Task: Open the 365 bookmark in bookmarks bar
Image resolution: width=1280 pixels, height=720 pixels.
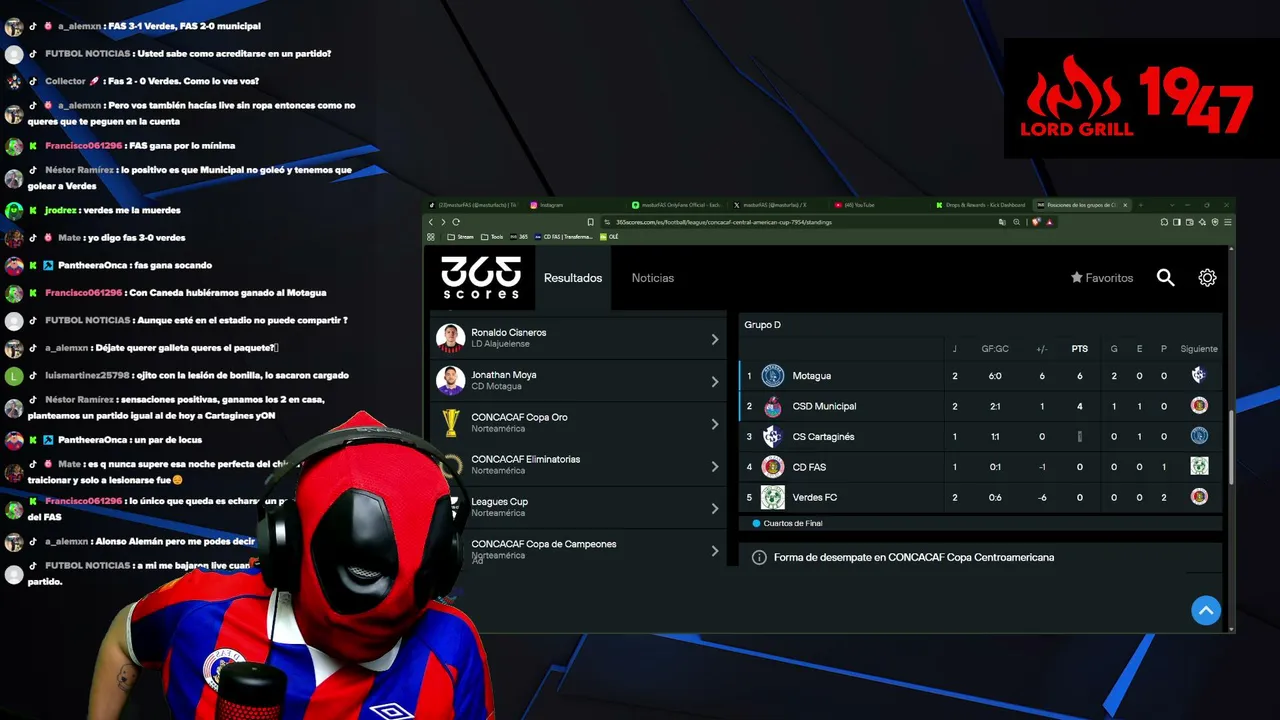Action: (x=519, y=237)
